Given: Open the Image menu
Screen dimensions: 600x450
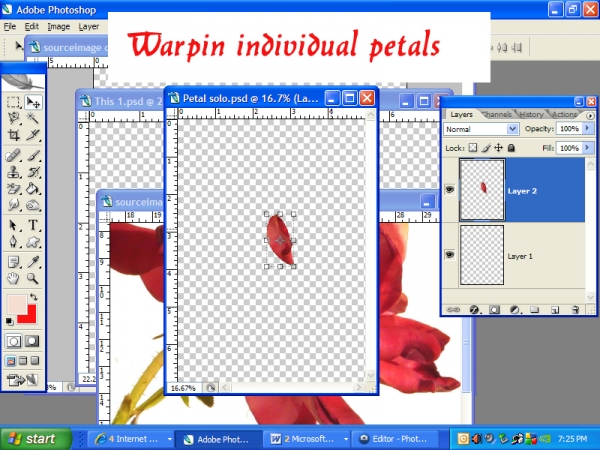Looking at the screenshot, I should tap(59, 26).
